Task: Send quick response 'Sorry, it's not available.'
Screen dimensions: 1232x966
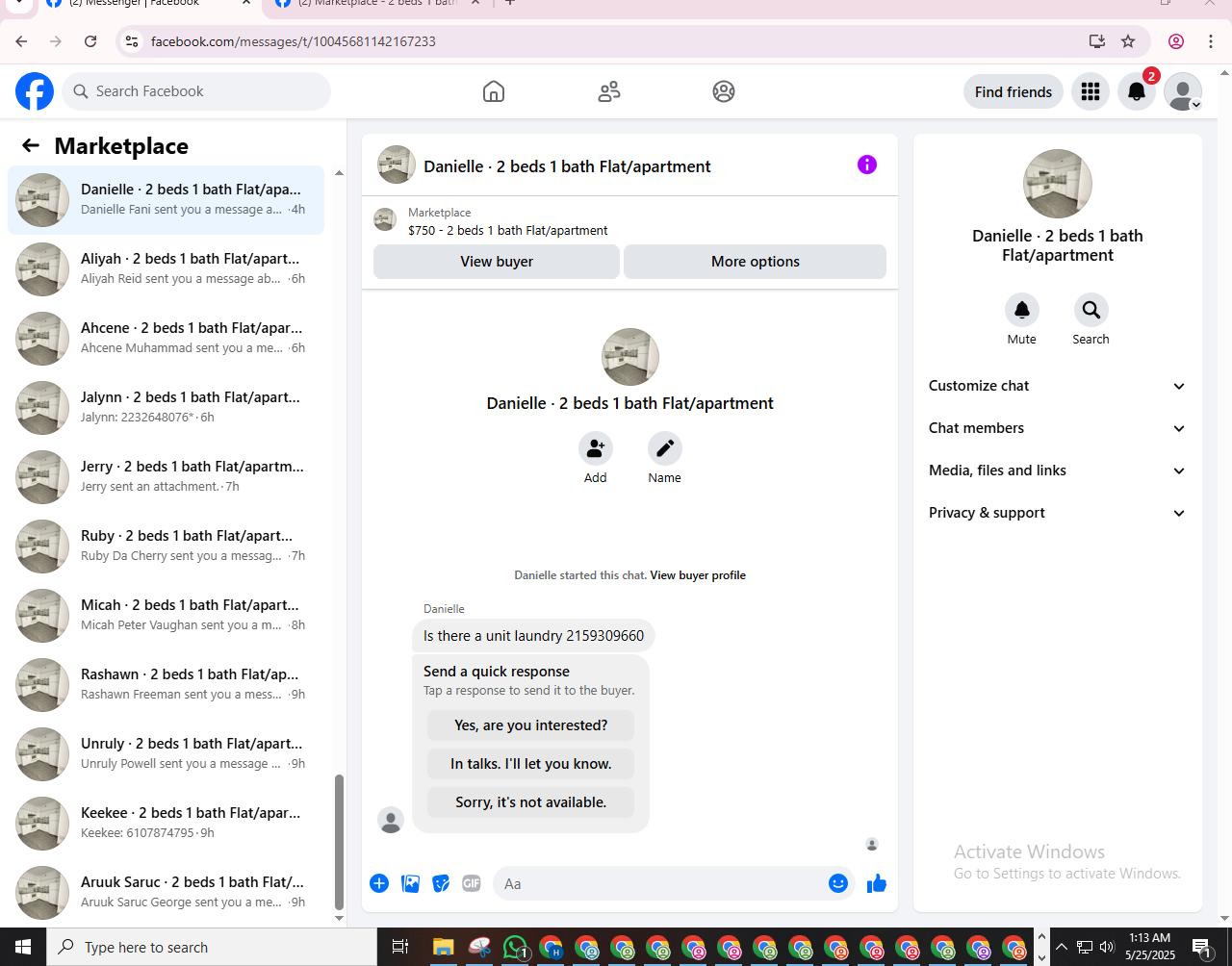Action: [x=531, y=802]
